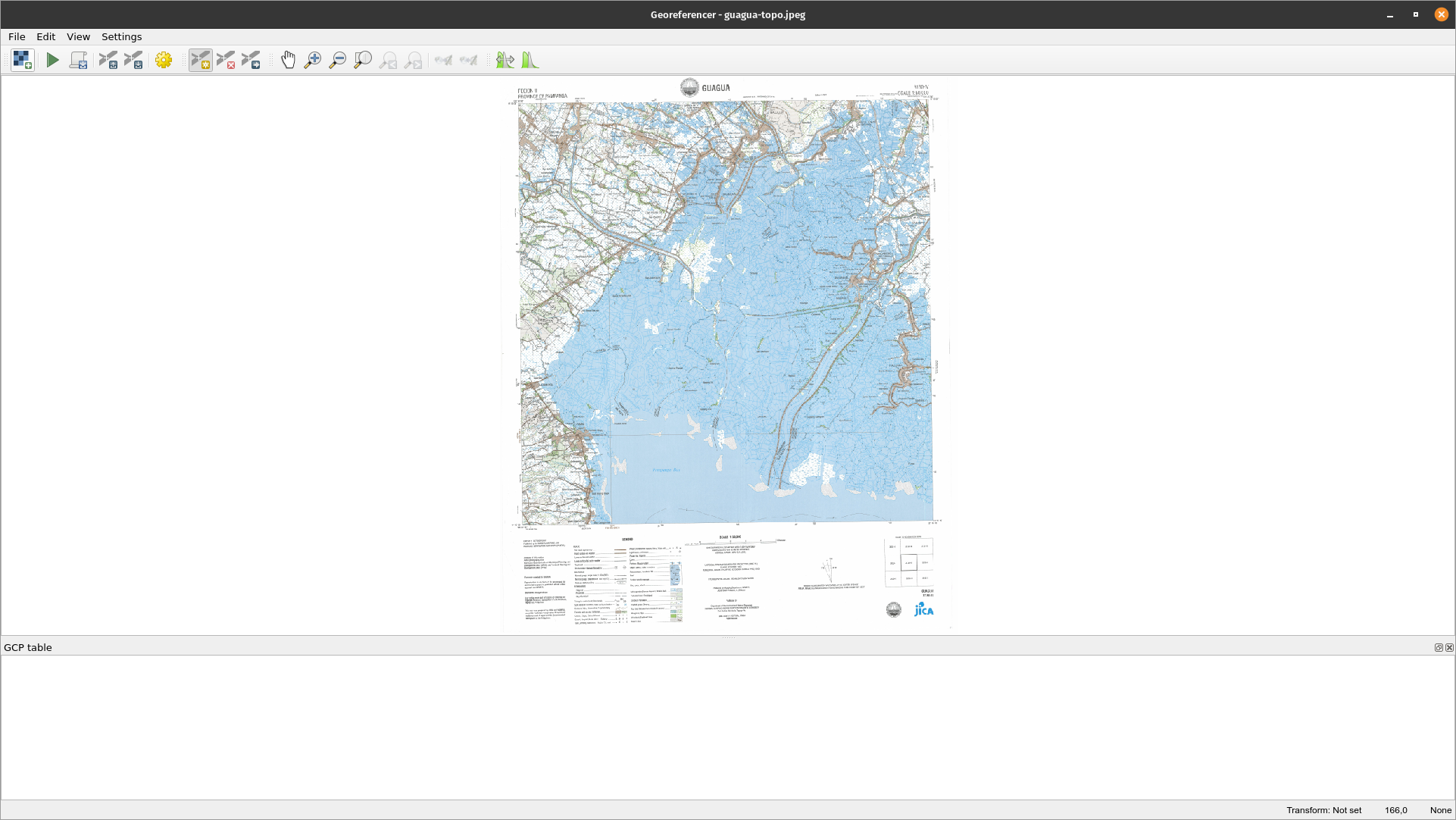The image size is (1456, 820).
Task: Load GCP points from a file
Action: (x=108, y=59)
